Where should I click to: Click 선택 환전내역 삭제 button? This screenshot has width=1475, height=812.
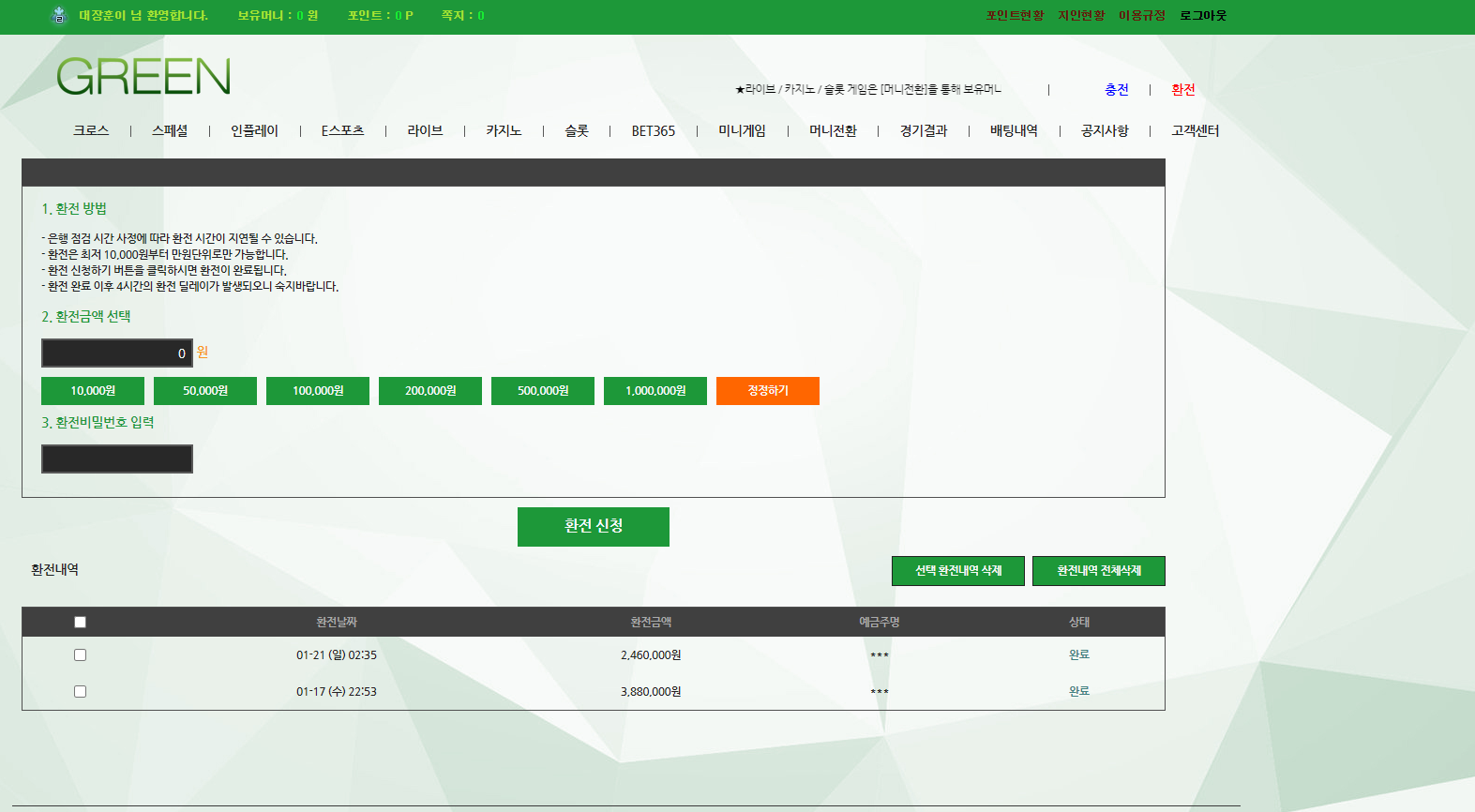click(x=958, y=571)
